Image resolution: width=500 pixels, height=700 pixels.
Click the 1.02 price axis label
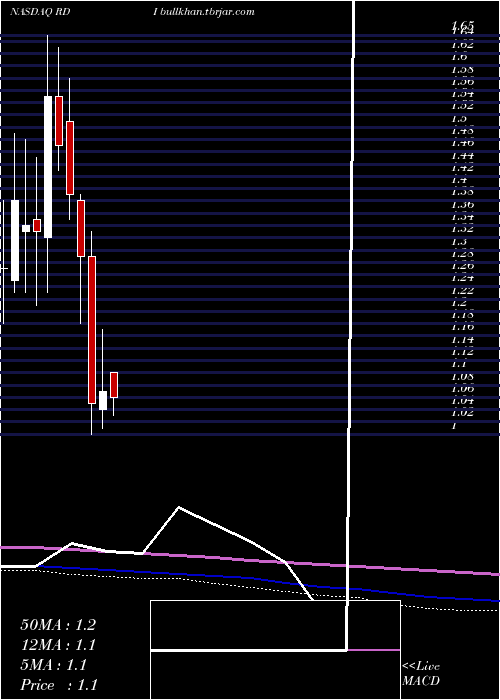coord(462,412)
